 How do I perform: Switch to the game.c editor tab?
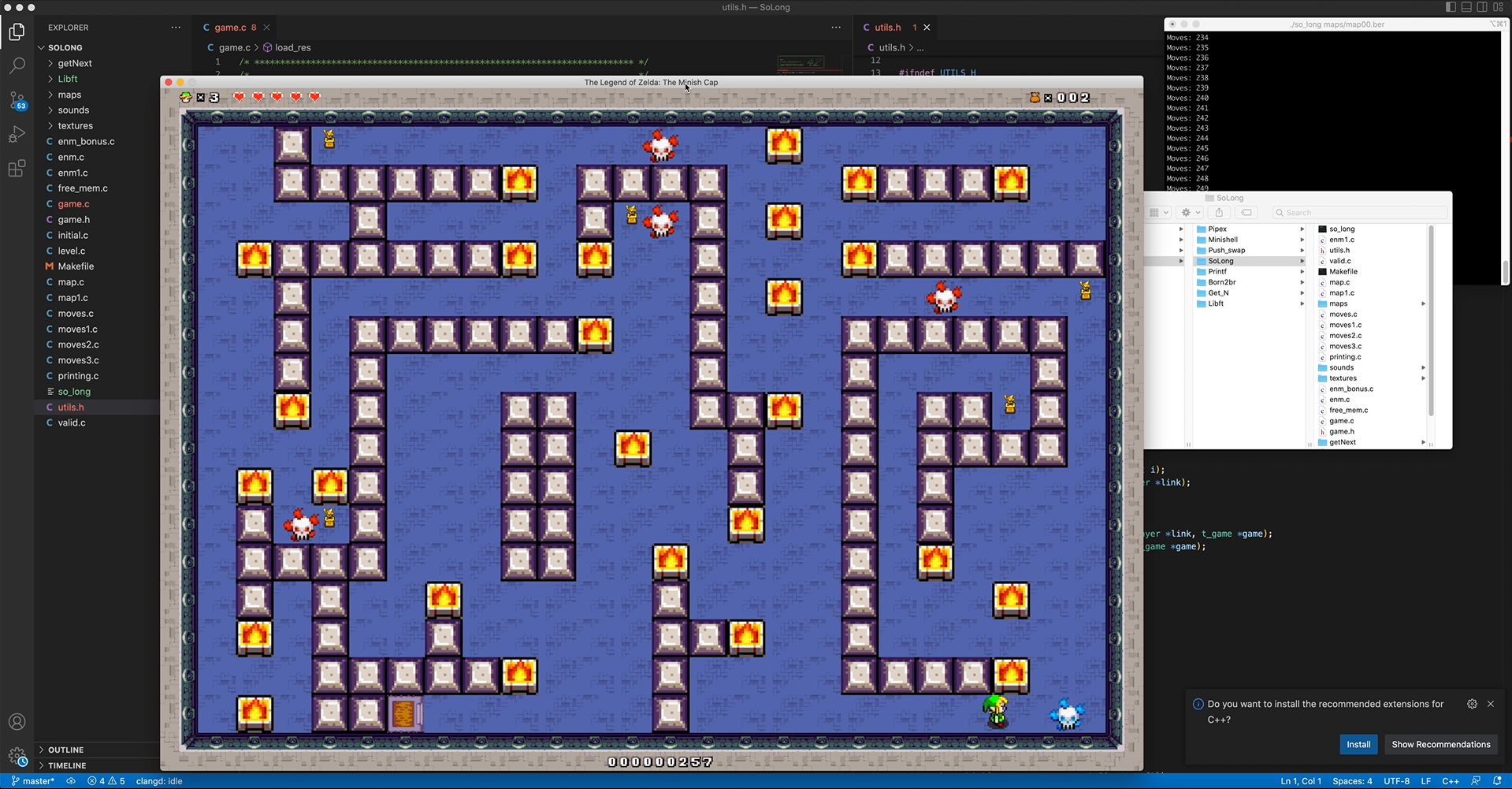click(x=231, y=28)
